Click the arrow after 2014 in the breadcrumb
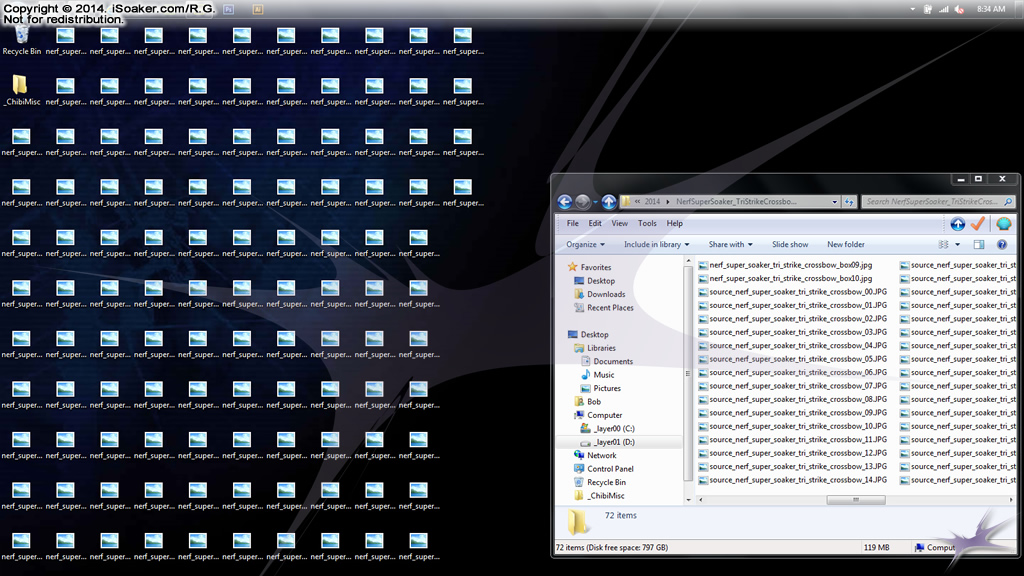This screenshot has height=576, width=1024. point(668,202)
